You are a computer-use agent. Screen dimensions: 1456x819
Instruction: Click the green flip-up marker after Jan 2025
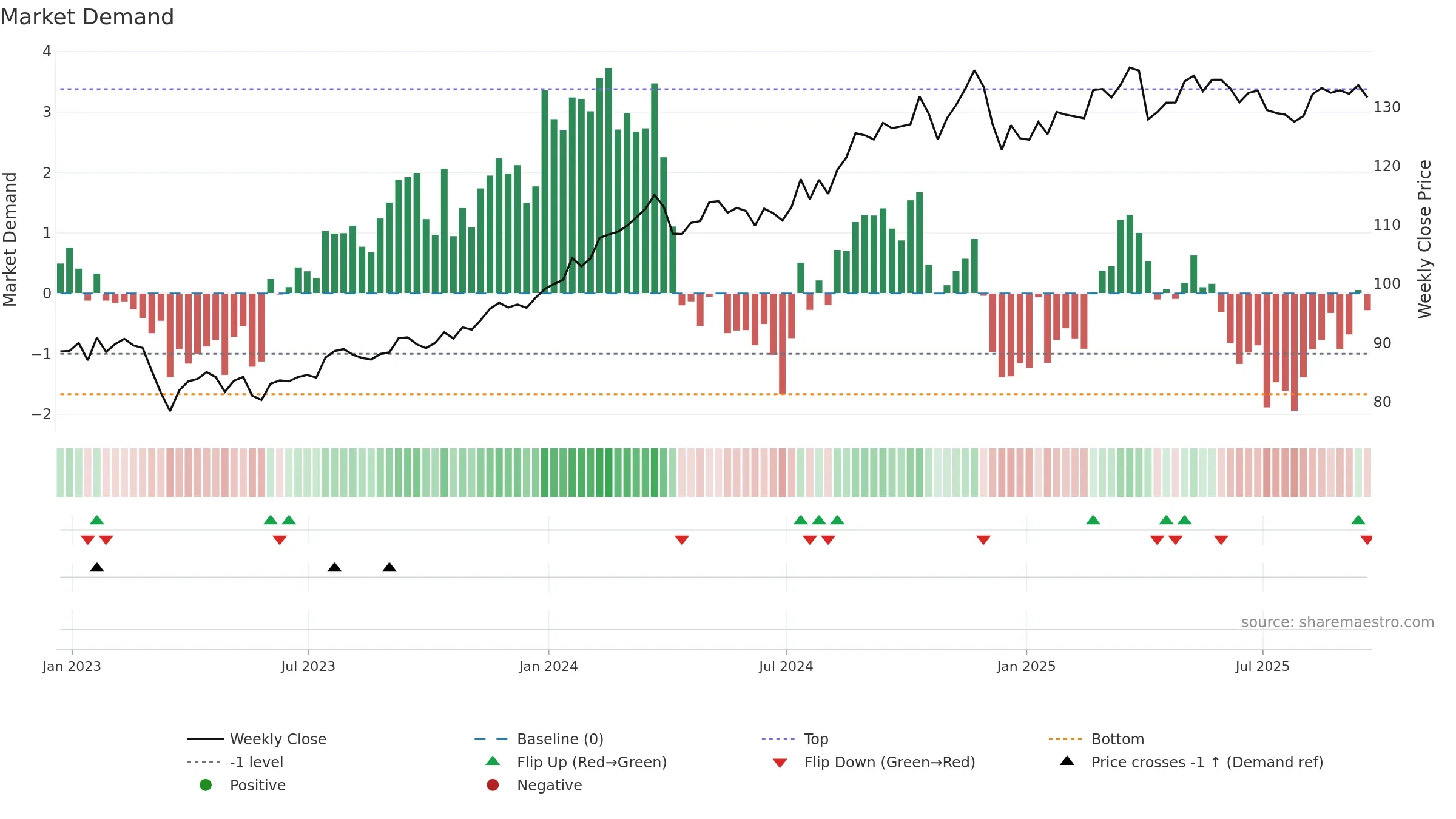pyautogui.click(x=1093, y=520)
